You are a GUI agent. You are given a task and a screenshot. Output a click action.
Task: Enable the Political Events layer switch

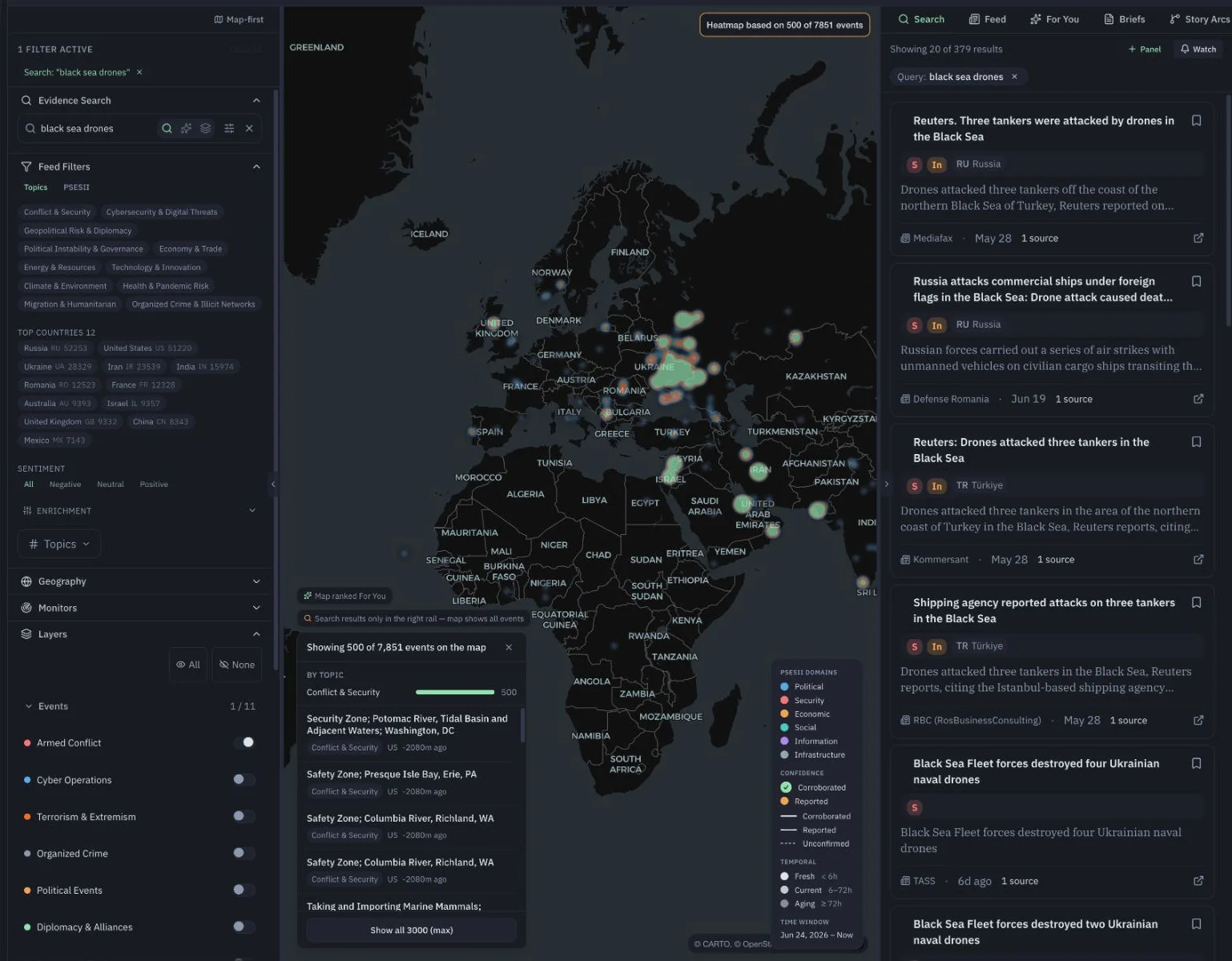click(244, 890)
